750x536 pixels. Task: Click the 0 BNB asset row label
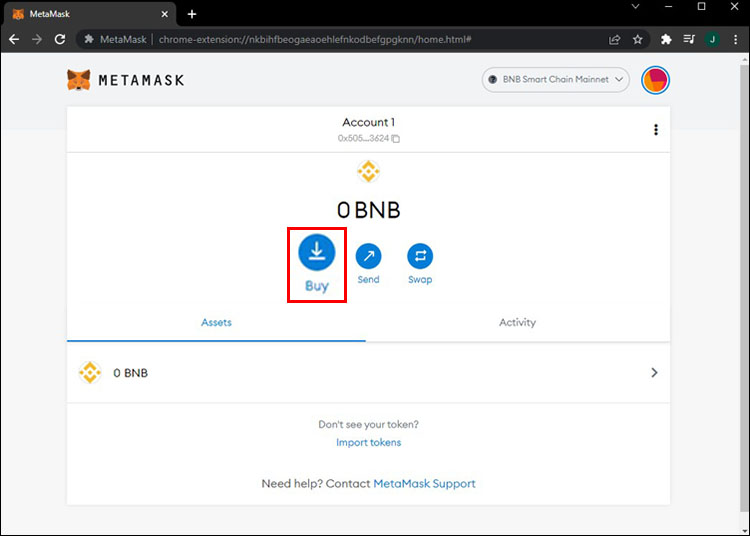(x=130, y=373)
